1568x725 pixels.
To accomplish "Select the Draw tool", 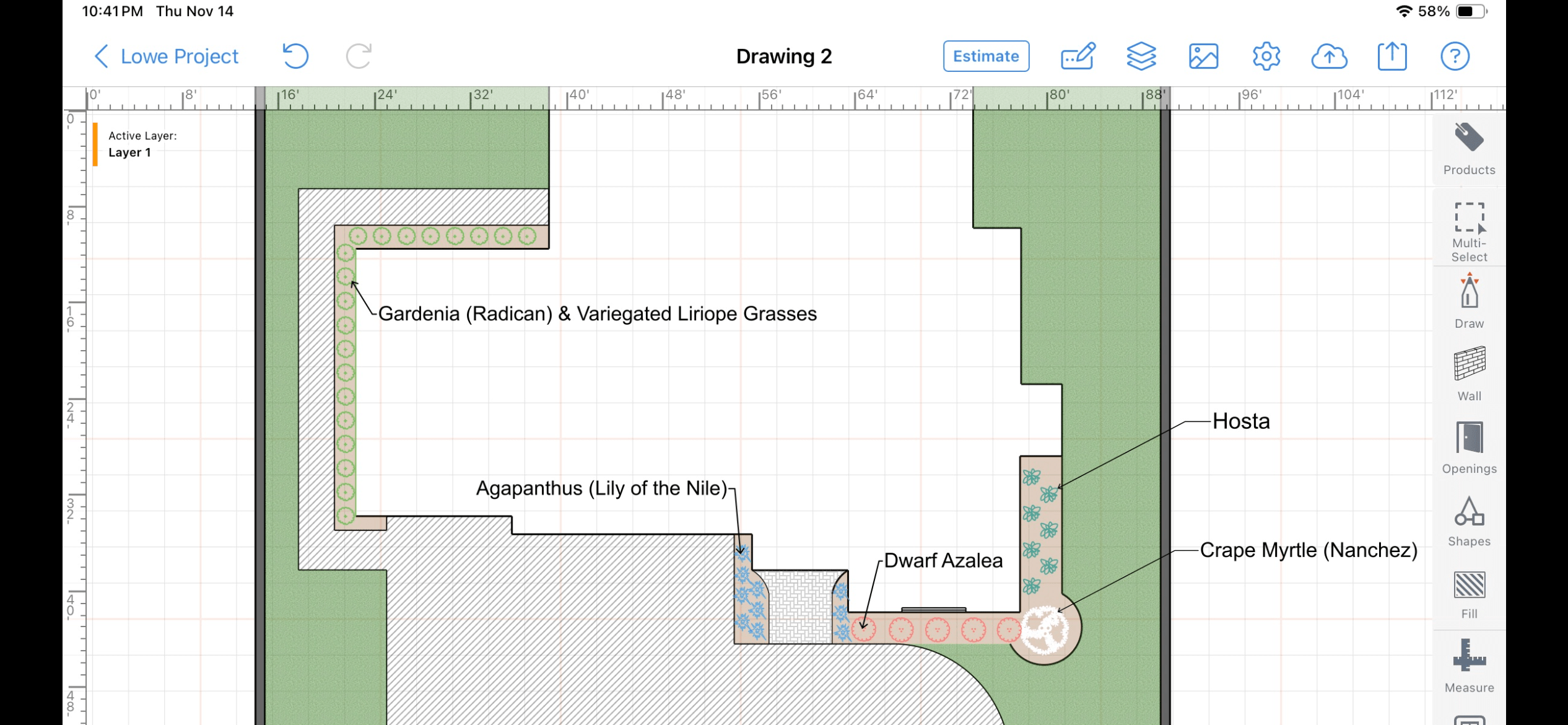I will point(1468,301).
